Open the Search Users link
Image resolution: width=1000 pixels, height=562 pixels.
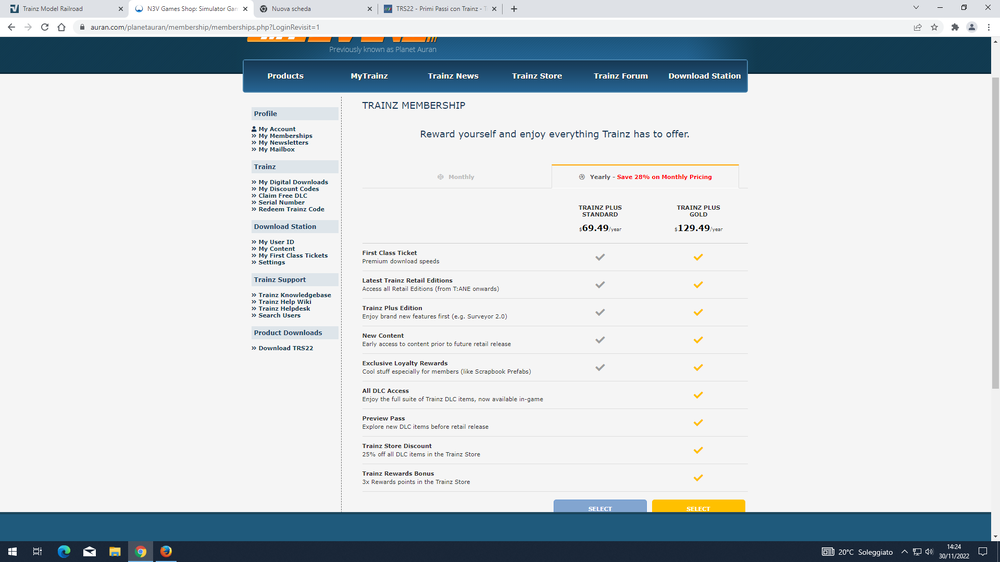coord(279,315)
